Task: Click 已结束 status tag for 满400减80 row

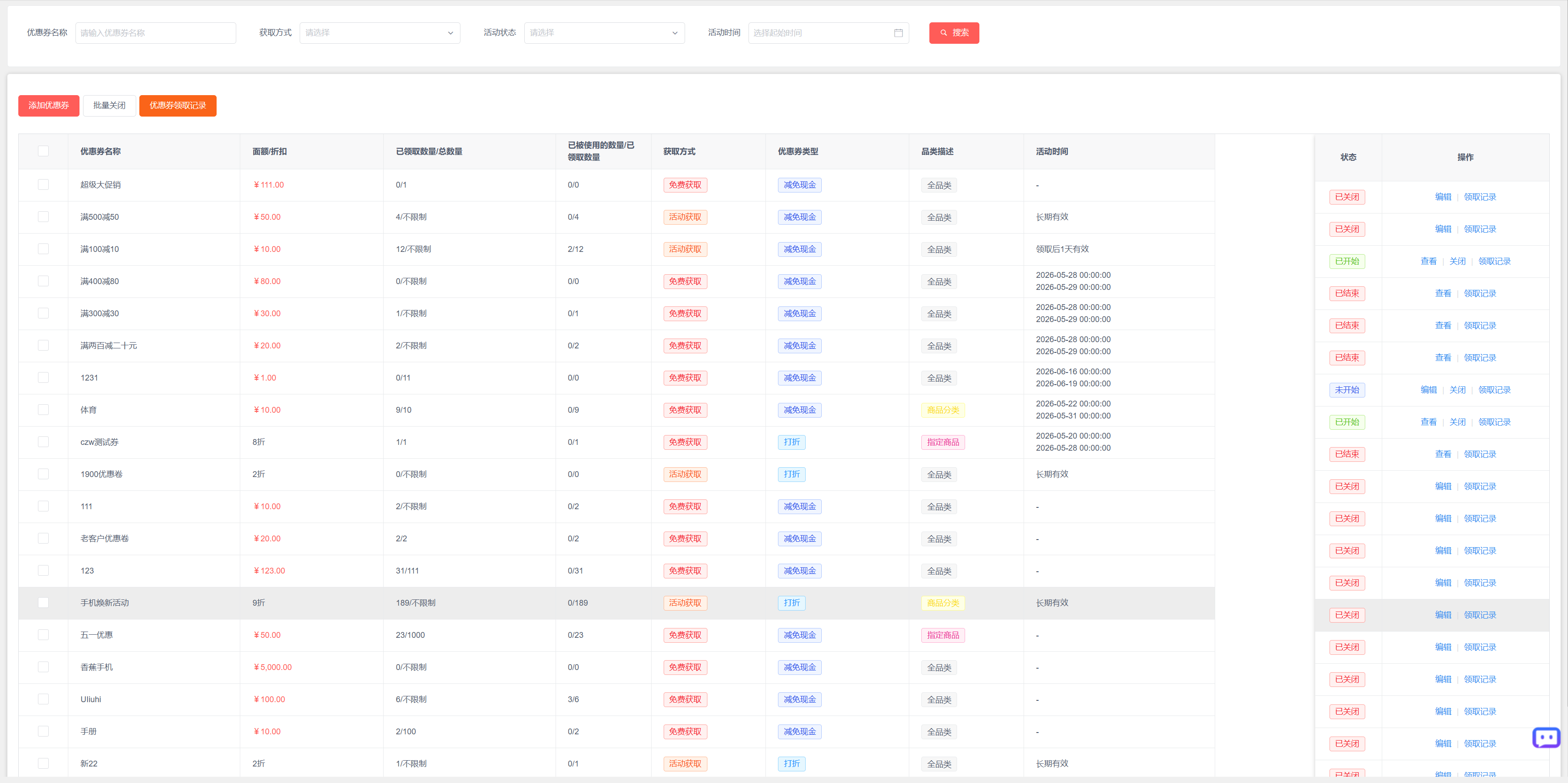Action: tap(1346, 293)
